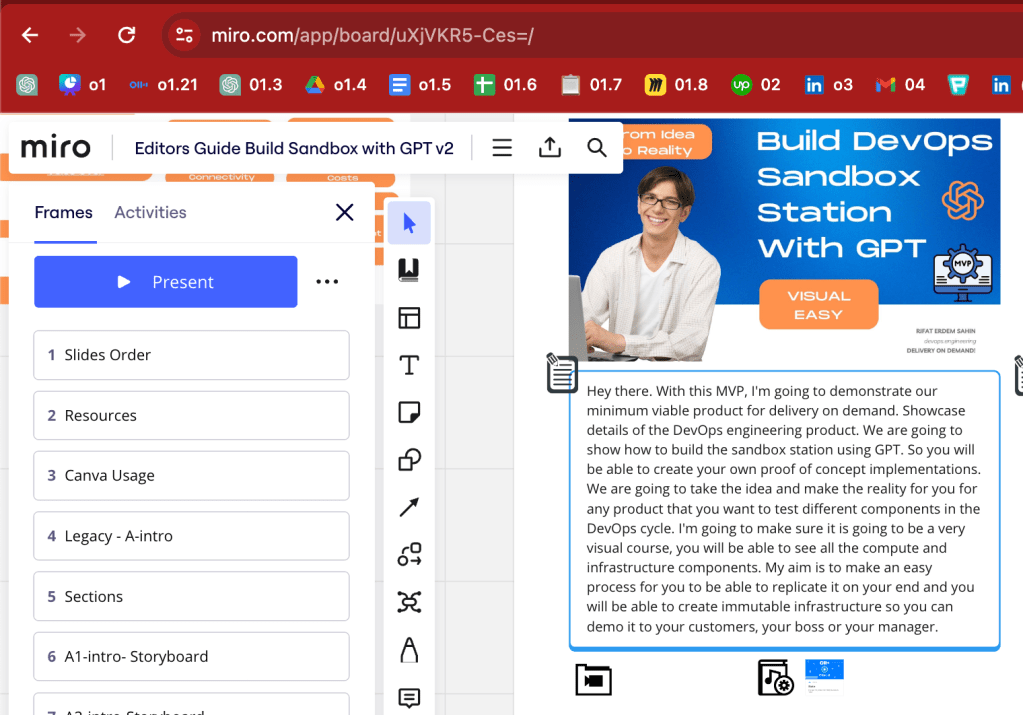Open the 01.7 clipboard bookmark
The height and width of the screenshot is (715, 1023).
click(x=591, y=85)
